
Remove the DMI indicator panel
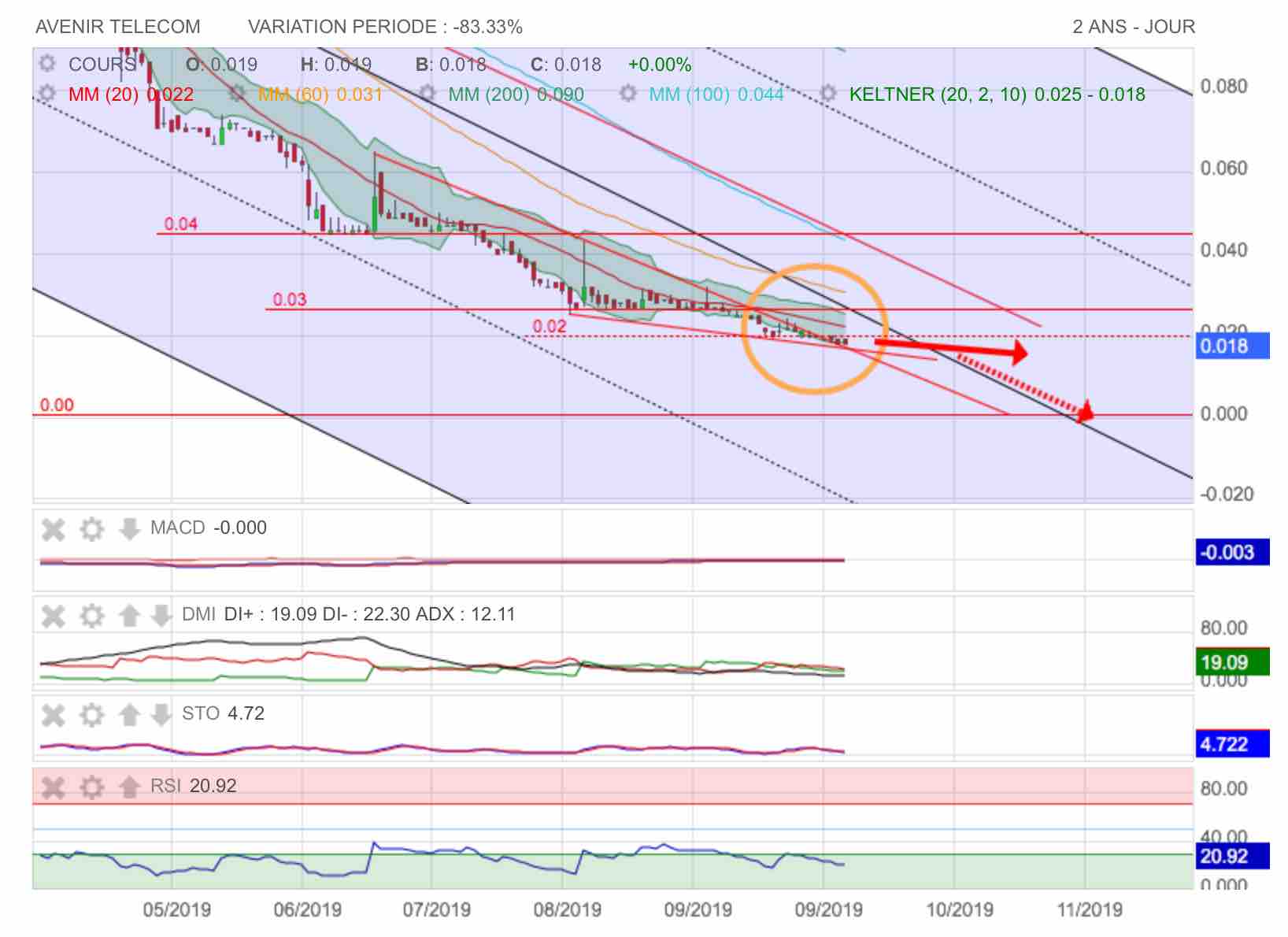click(53, 615)
